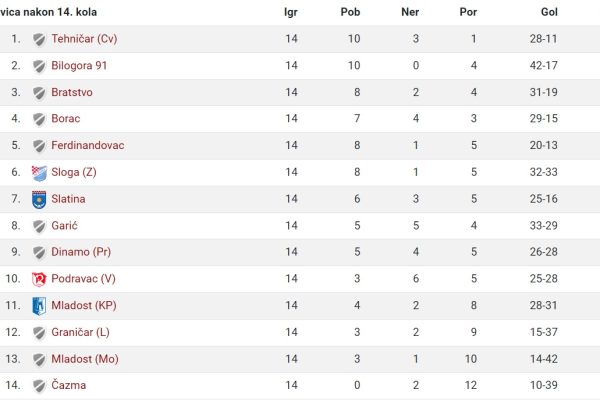Open the Ferdinandovac team link

click(x=88, y=145)
